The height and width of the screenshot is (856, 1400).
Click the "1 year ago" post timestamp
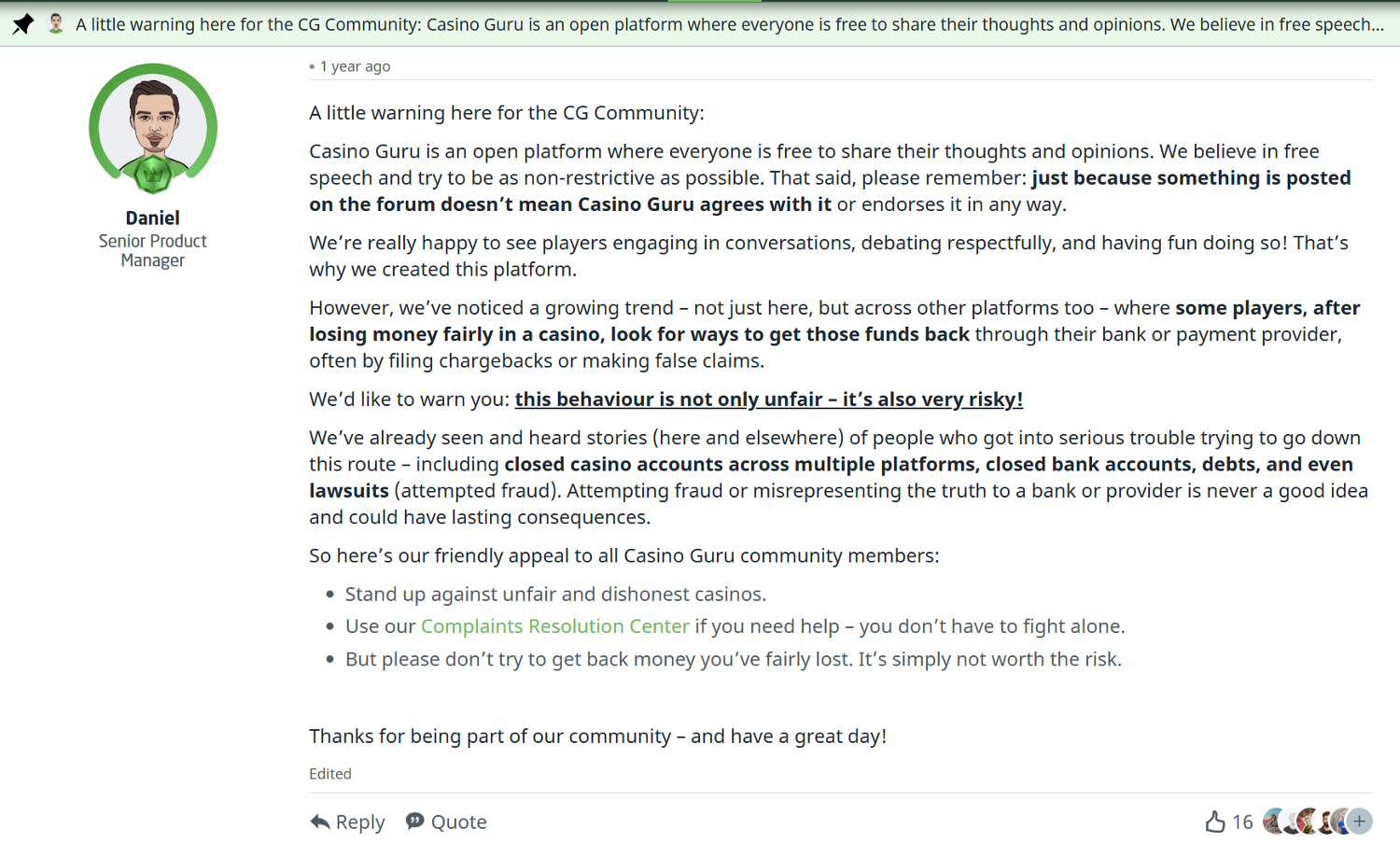(355, 66)
